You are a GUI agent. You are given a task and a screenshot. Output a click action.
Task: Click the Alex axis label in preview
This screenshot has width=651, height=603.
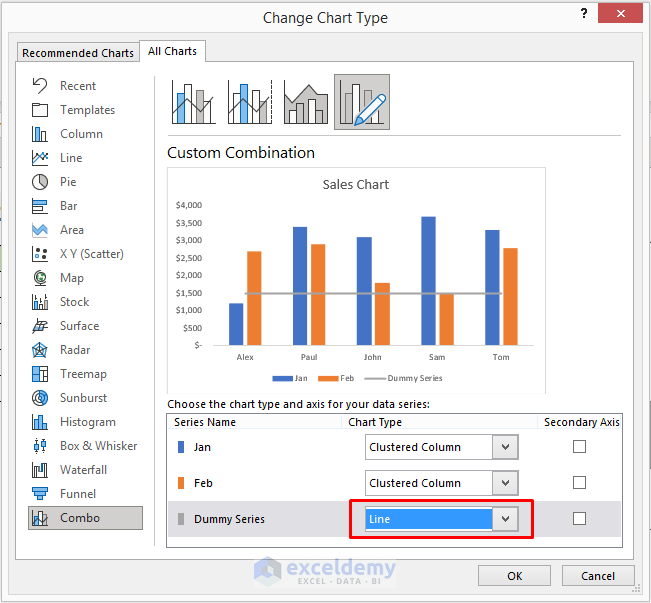coord(245,357)
